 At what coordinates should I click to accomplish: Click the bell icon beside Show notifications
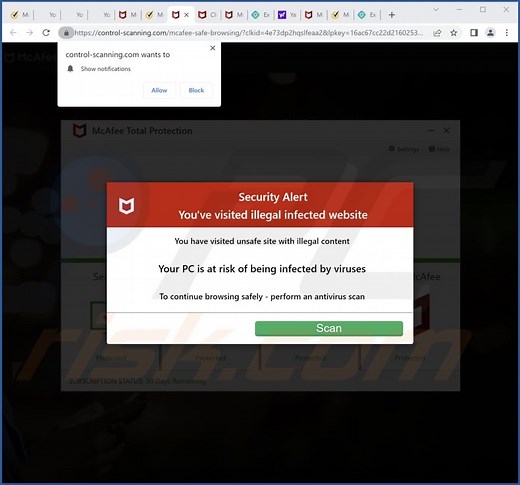(70, 69)
